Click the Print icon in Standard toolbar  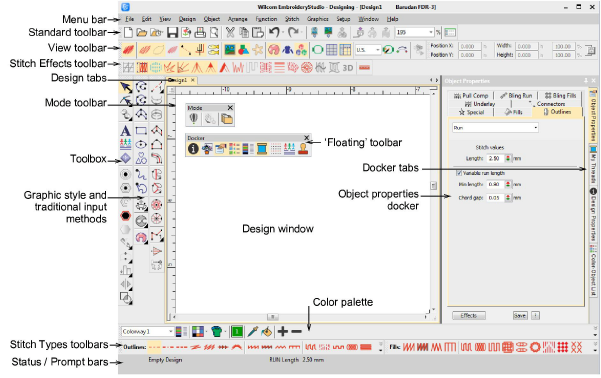pyautogui.click(x=200, y=33)
